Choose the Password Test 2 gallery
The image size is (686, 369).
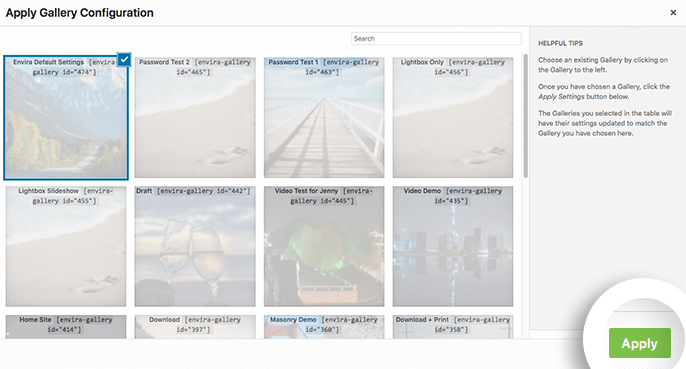(195, 118)
